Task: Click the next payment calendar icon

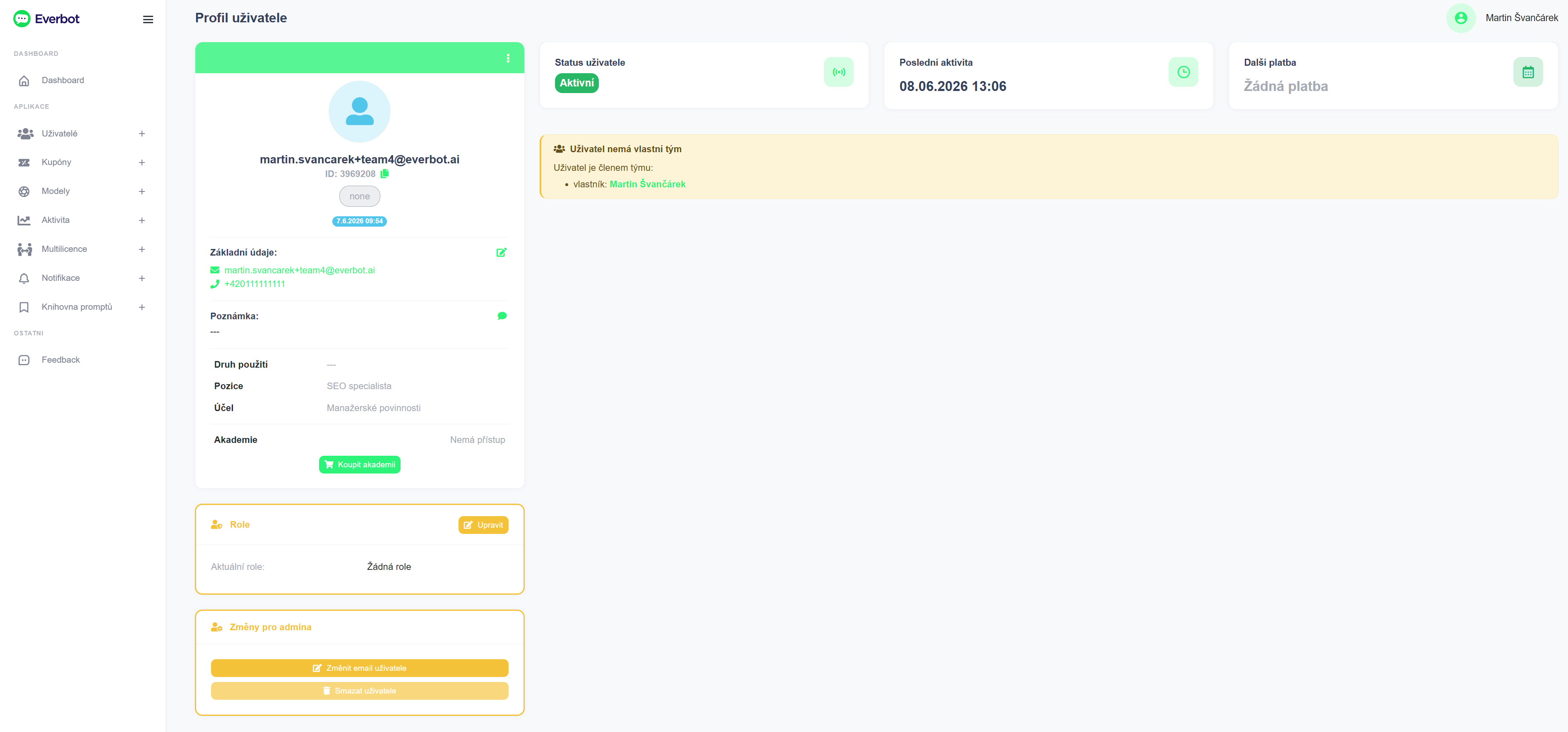Action: point(1527,72)
